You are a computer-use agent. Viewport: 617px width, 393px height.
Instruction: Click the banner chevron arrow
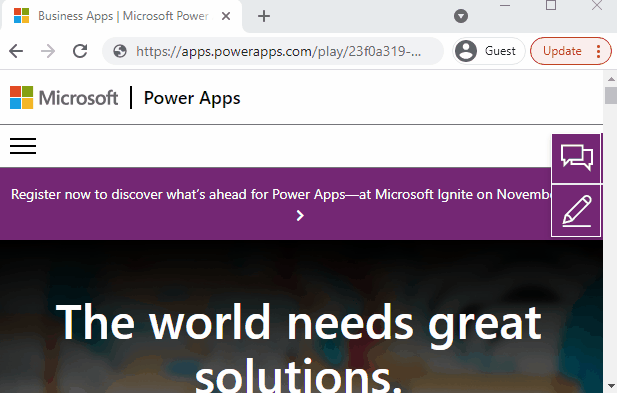click(x=300, y=216)
